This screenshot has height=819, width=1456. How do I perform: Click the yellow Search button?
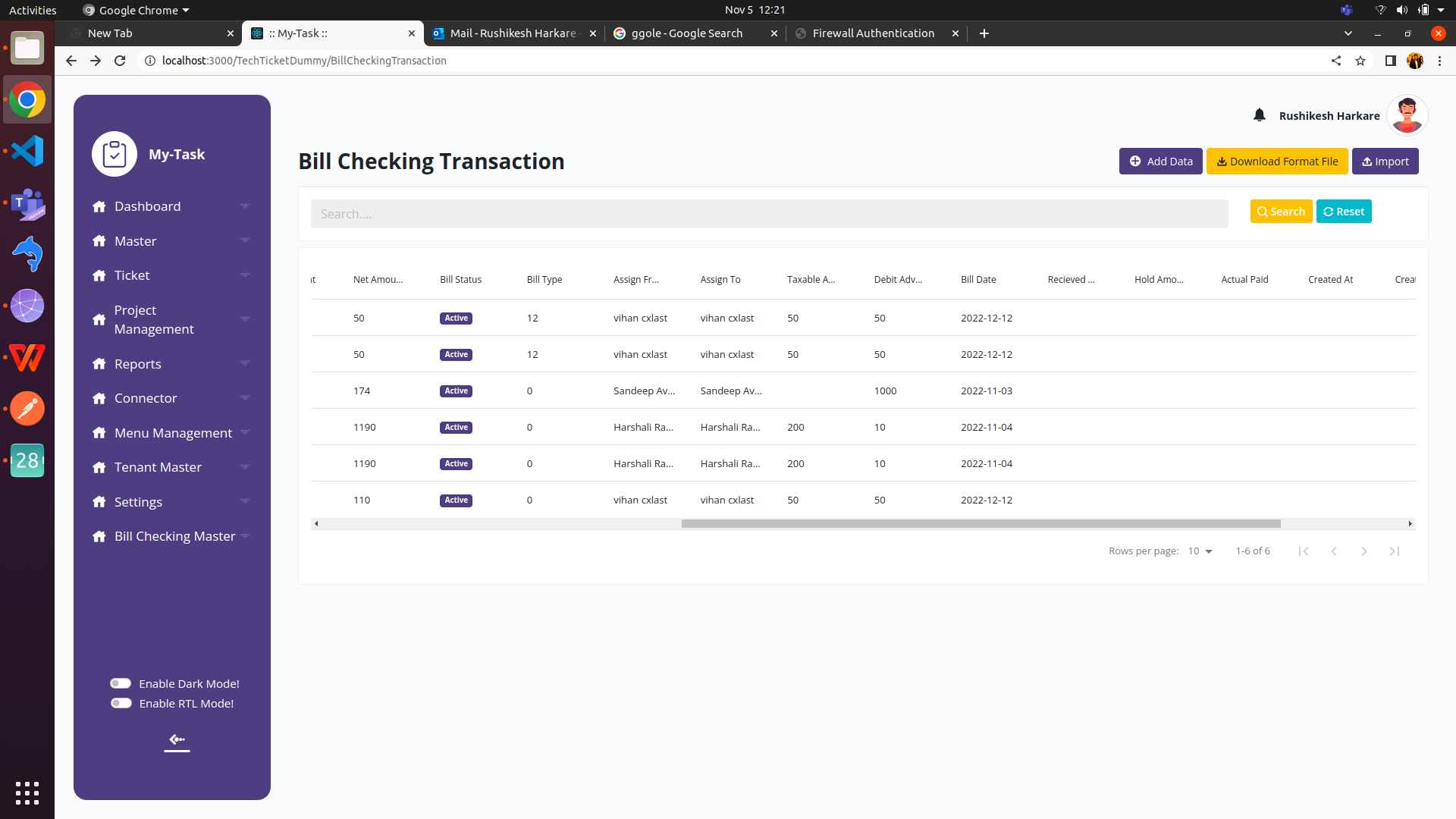[x=1281, y=212]
